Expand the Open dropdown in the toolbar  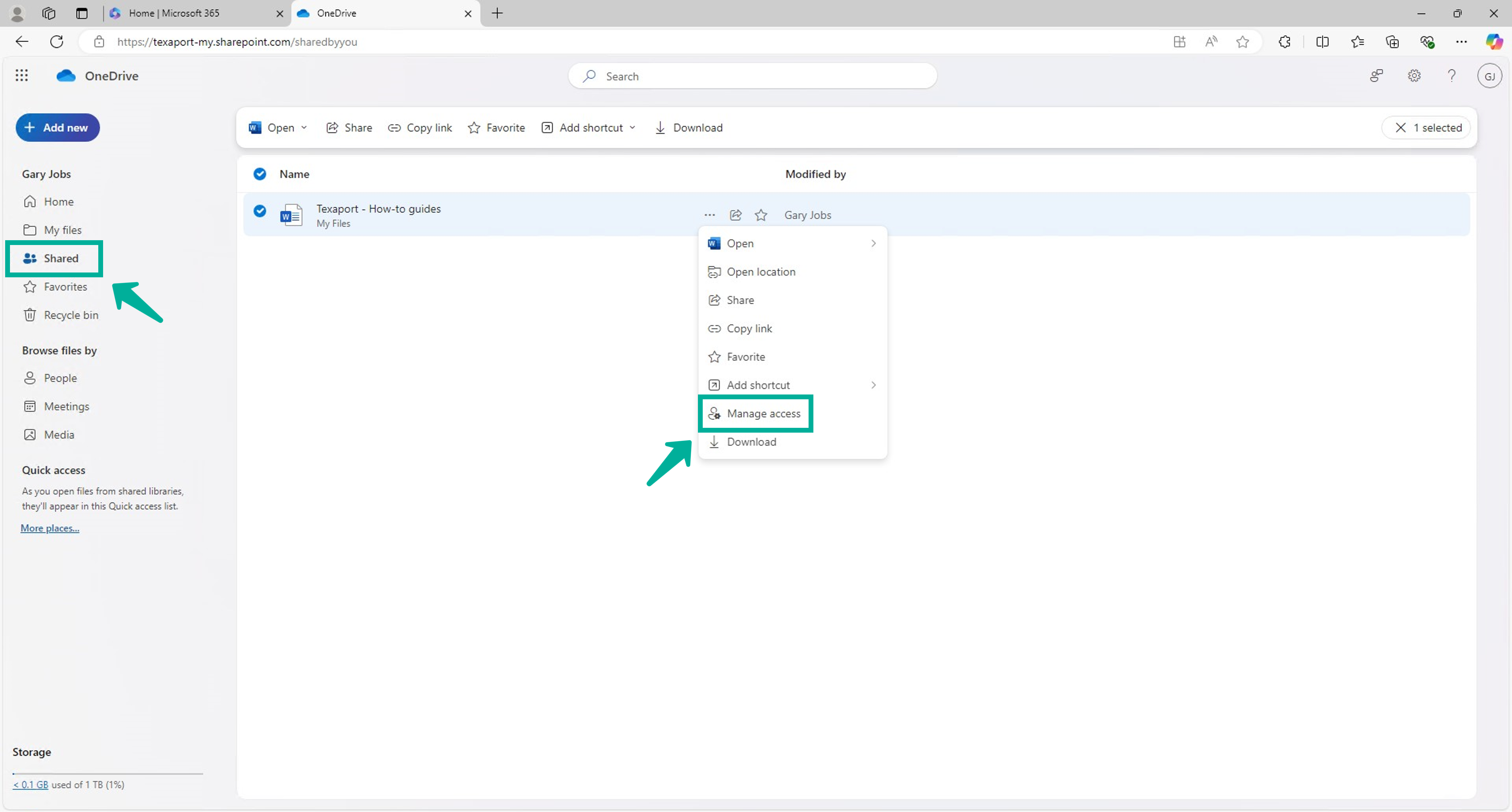[x=304, y=127]
